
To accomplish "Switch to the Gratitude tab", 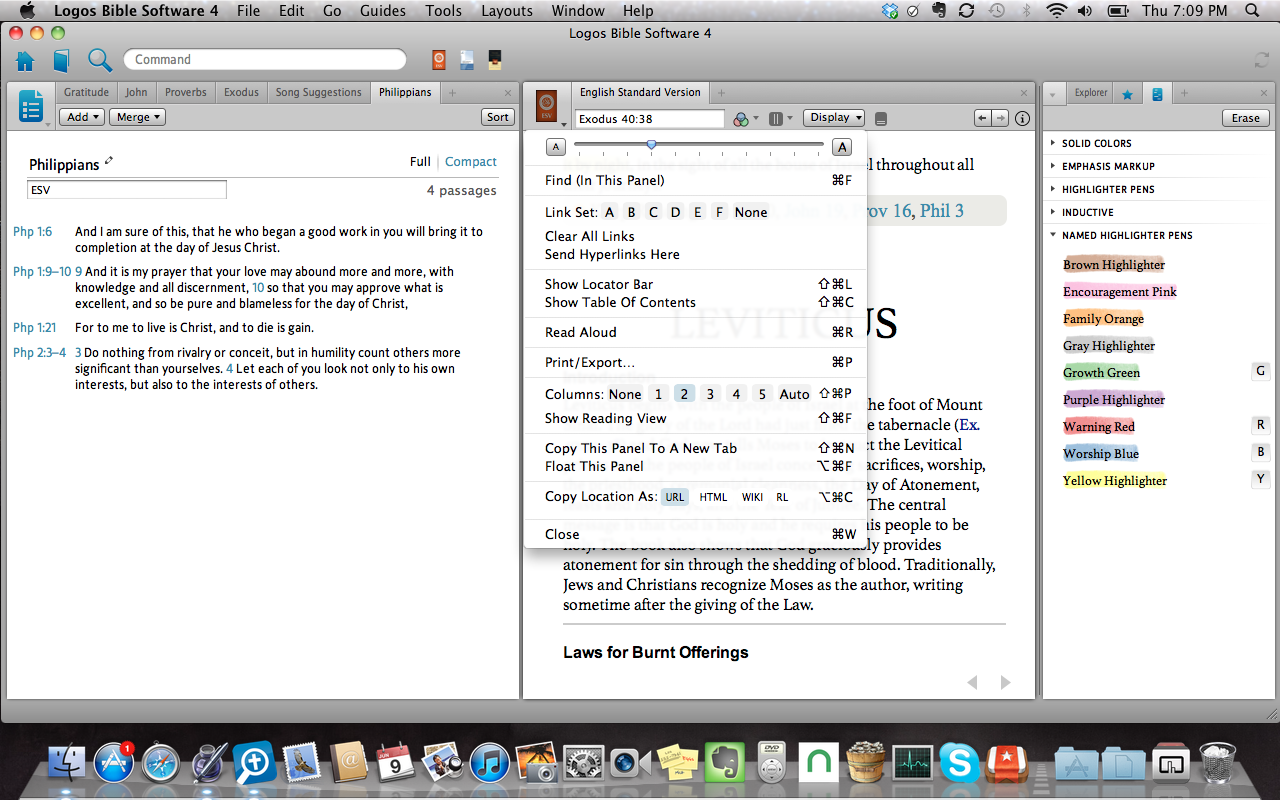I will click(x=86, y=92).
